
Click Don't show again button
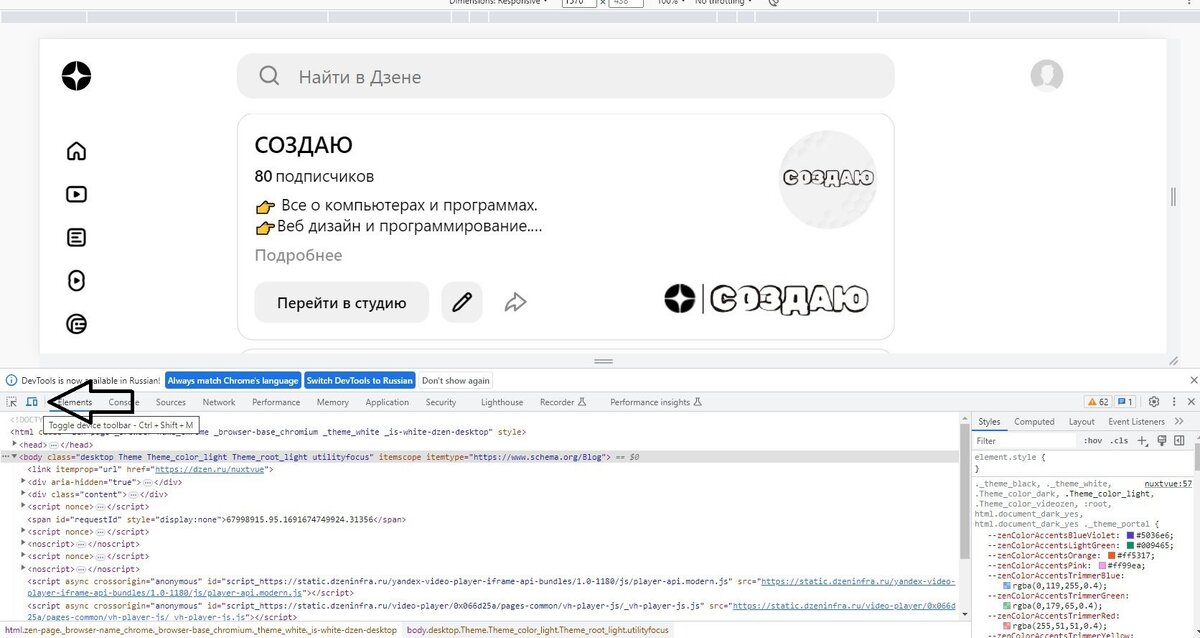(x=456, y=381)
